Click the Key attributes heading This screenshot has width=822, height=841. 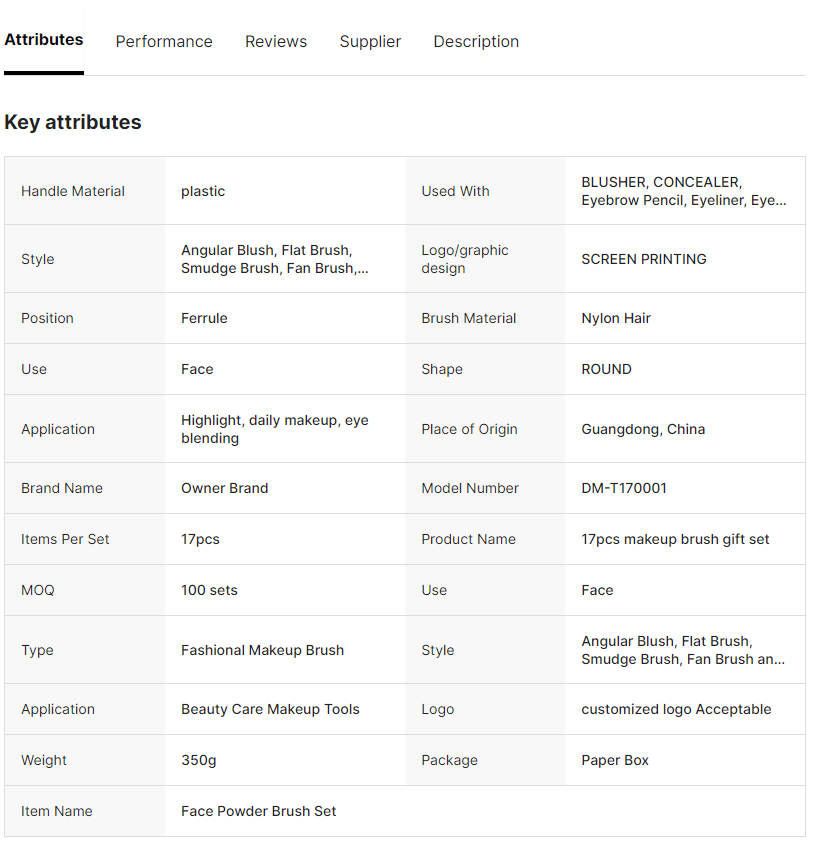point(73,122)
